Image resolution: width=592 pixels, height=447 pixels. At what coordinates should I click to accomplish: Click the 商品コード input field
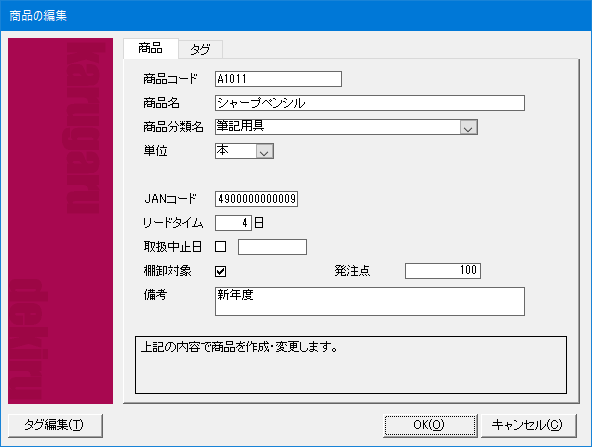(x=278, y=79)
